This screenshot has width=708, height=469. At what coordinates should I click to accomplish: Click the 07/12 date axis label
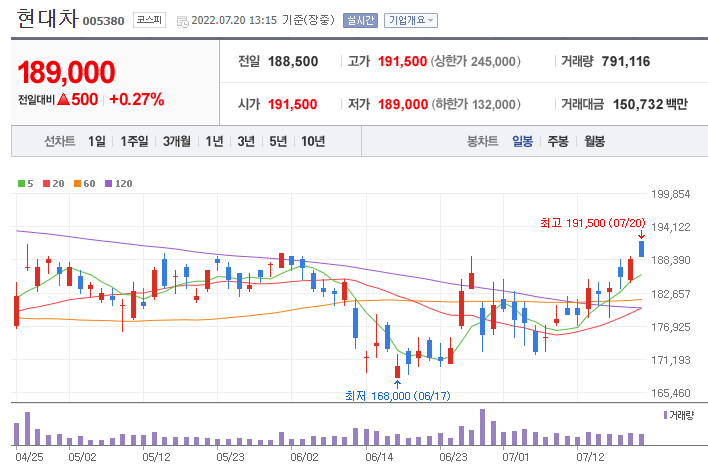[590, 457]
